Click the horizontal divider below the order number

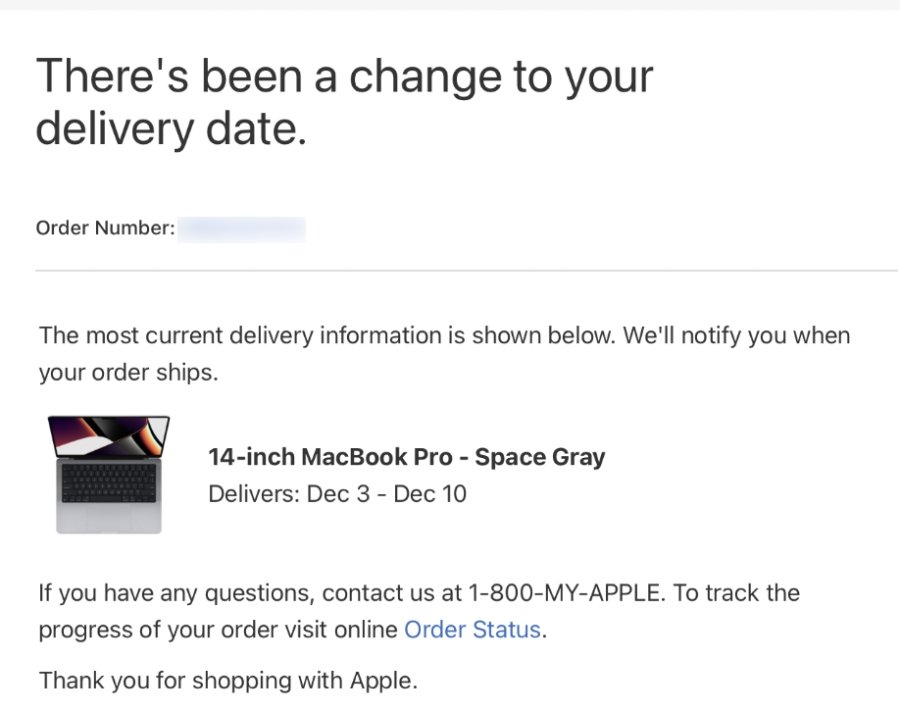(x=466, y=271)
